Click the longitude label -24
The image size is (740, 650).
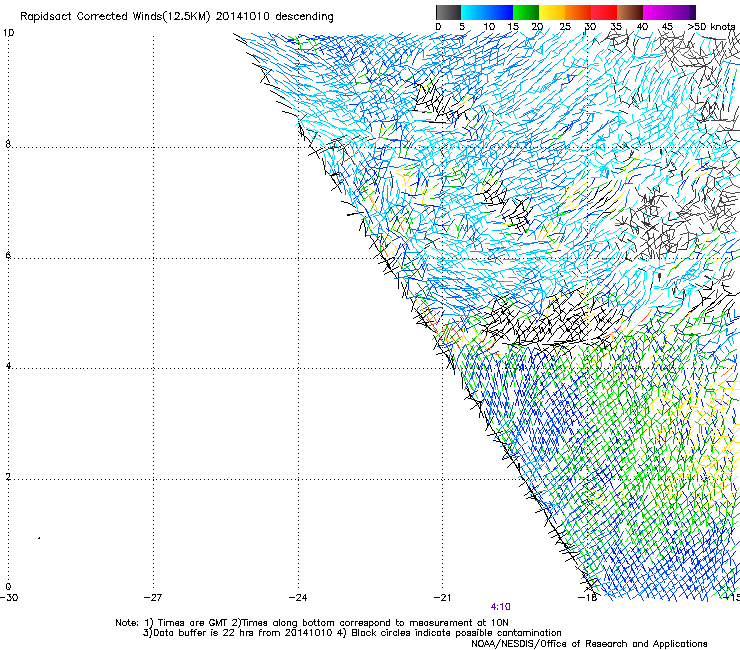click(298, 598)
